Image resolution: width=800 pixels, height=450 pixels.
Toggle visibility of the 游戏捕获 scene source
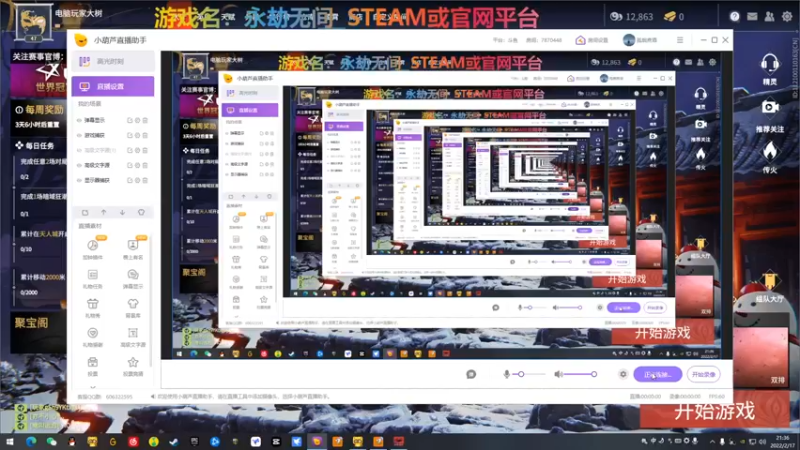(79, 135)
